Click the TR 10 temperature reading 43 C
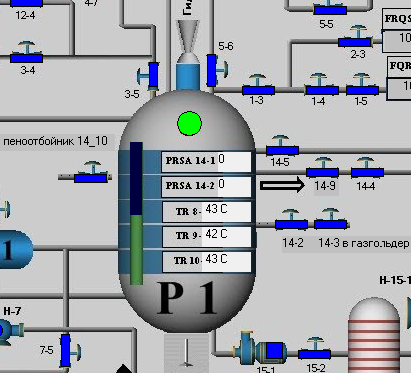This screenshot has height=373, width=411. (x=226, y=262)
